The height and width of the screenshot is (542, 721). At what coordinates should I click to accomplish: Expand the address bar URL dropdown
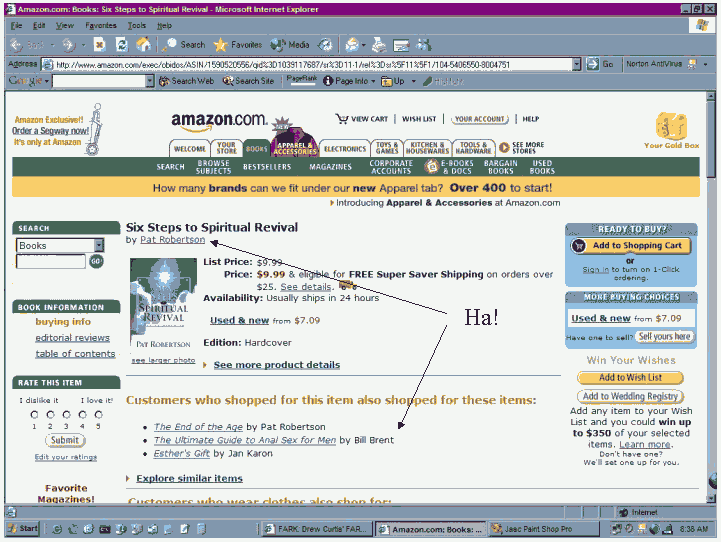tap(577, 64)
